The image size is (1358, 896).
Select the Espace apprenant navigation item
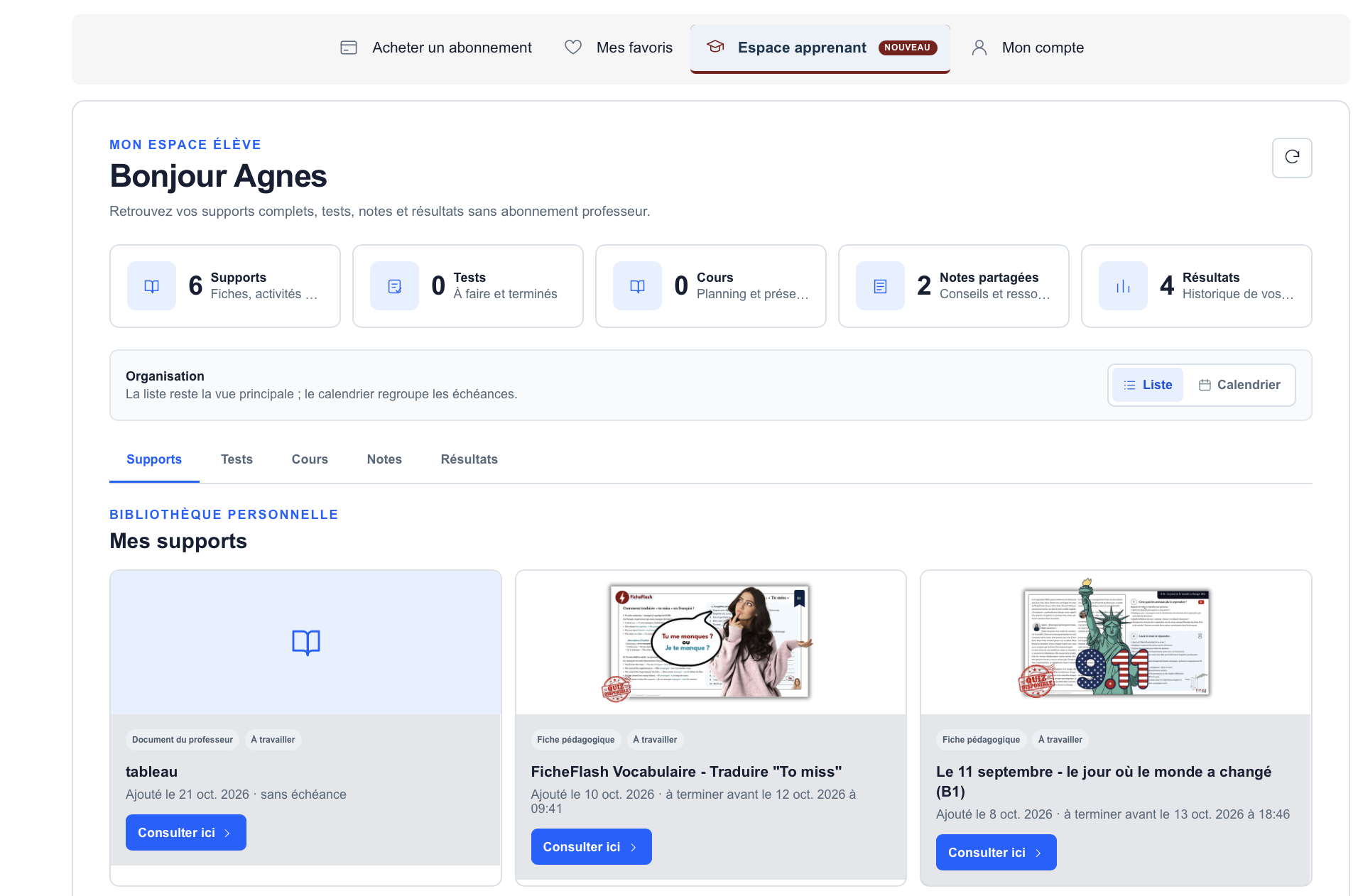pyautogui.click(x=820, y=48)
